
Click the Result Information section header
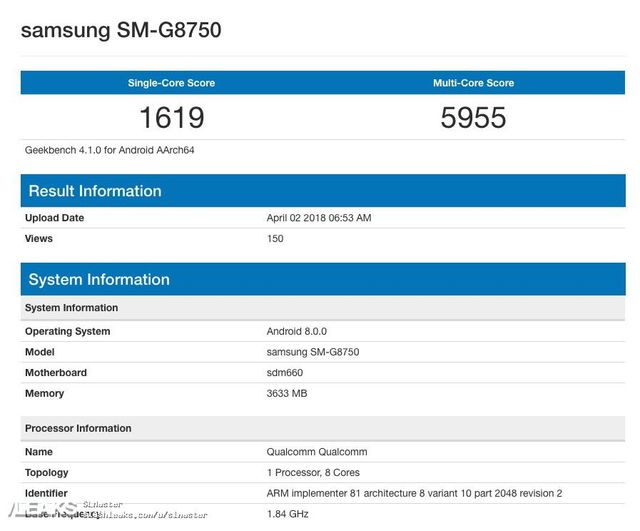95,191
